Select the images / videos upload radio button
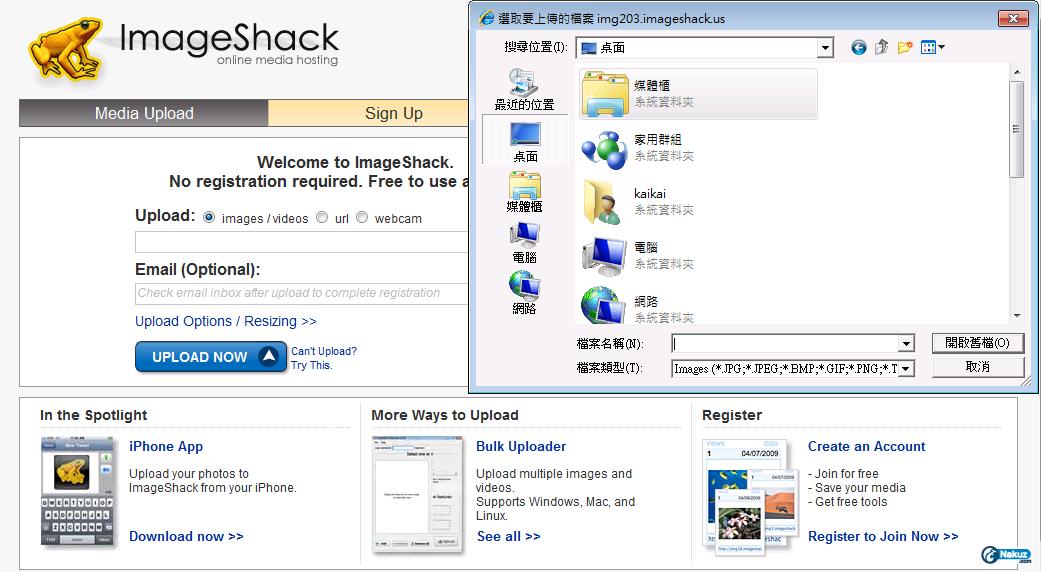1041x572 pixels. coord(209,218)
